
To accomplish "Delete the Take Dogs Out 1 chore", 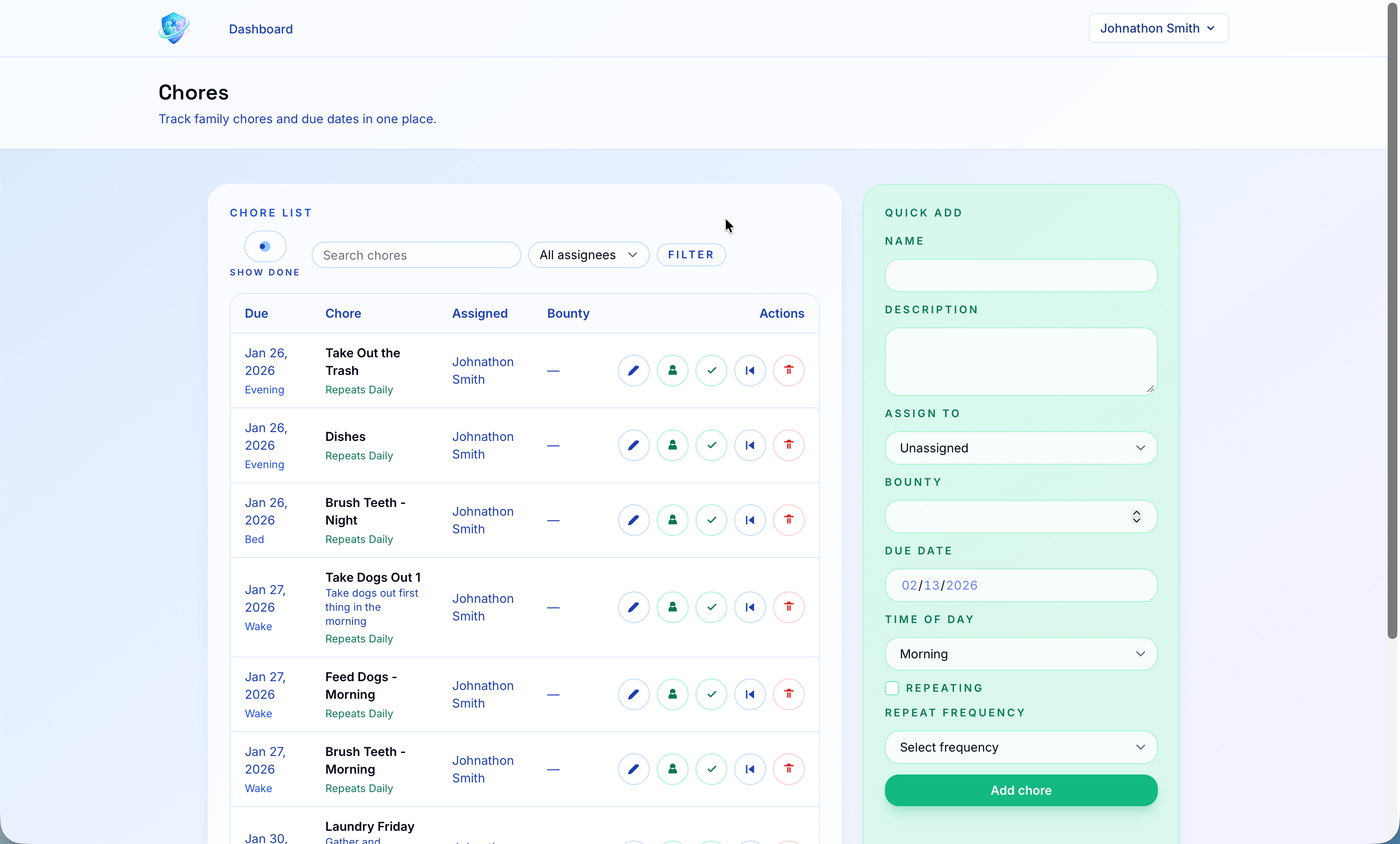I will (x=788, y=607).
